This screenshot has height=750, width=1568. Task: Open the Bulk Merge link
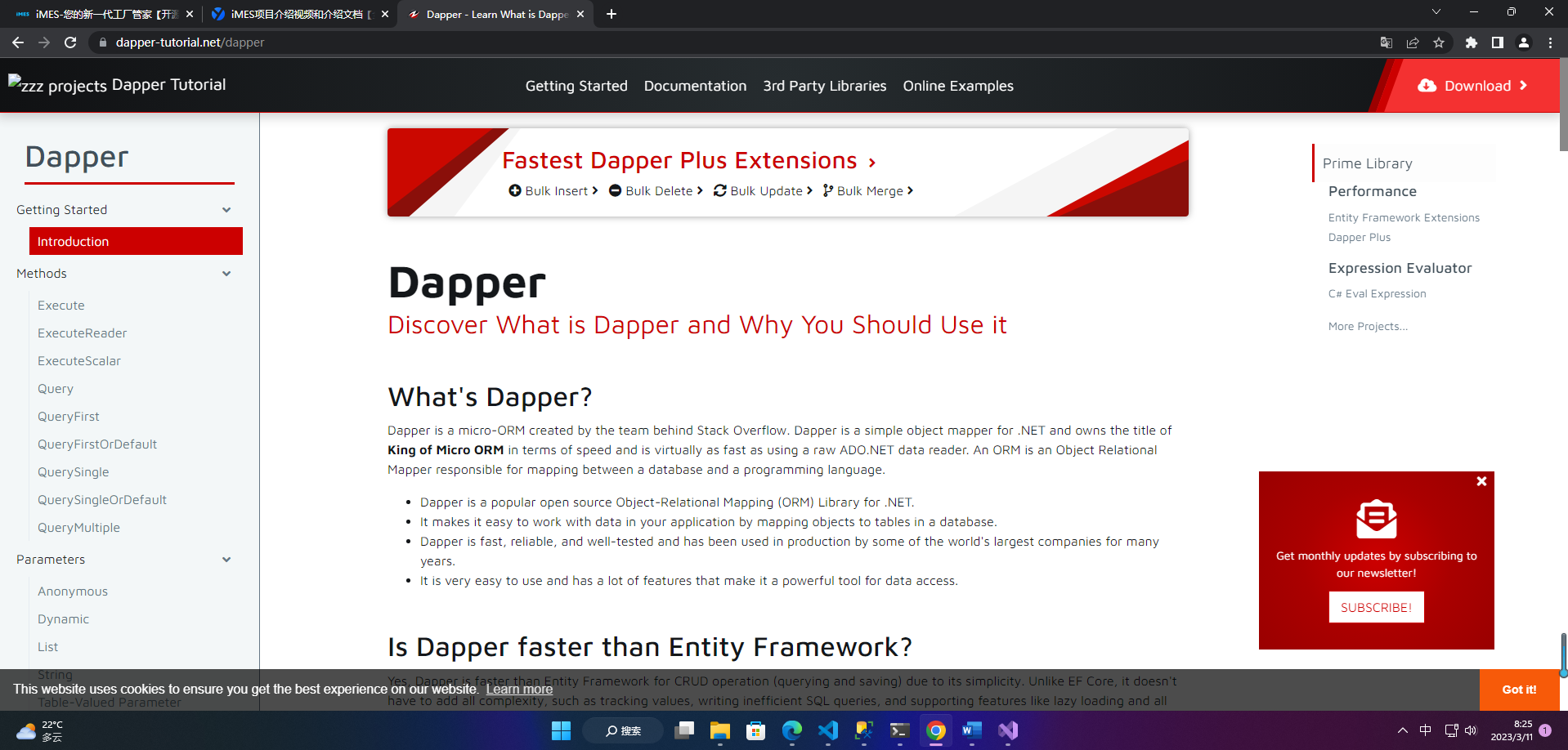(868, 191)
